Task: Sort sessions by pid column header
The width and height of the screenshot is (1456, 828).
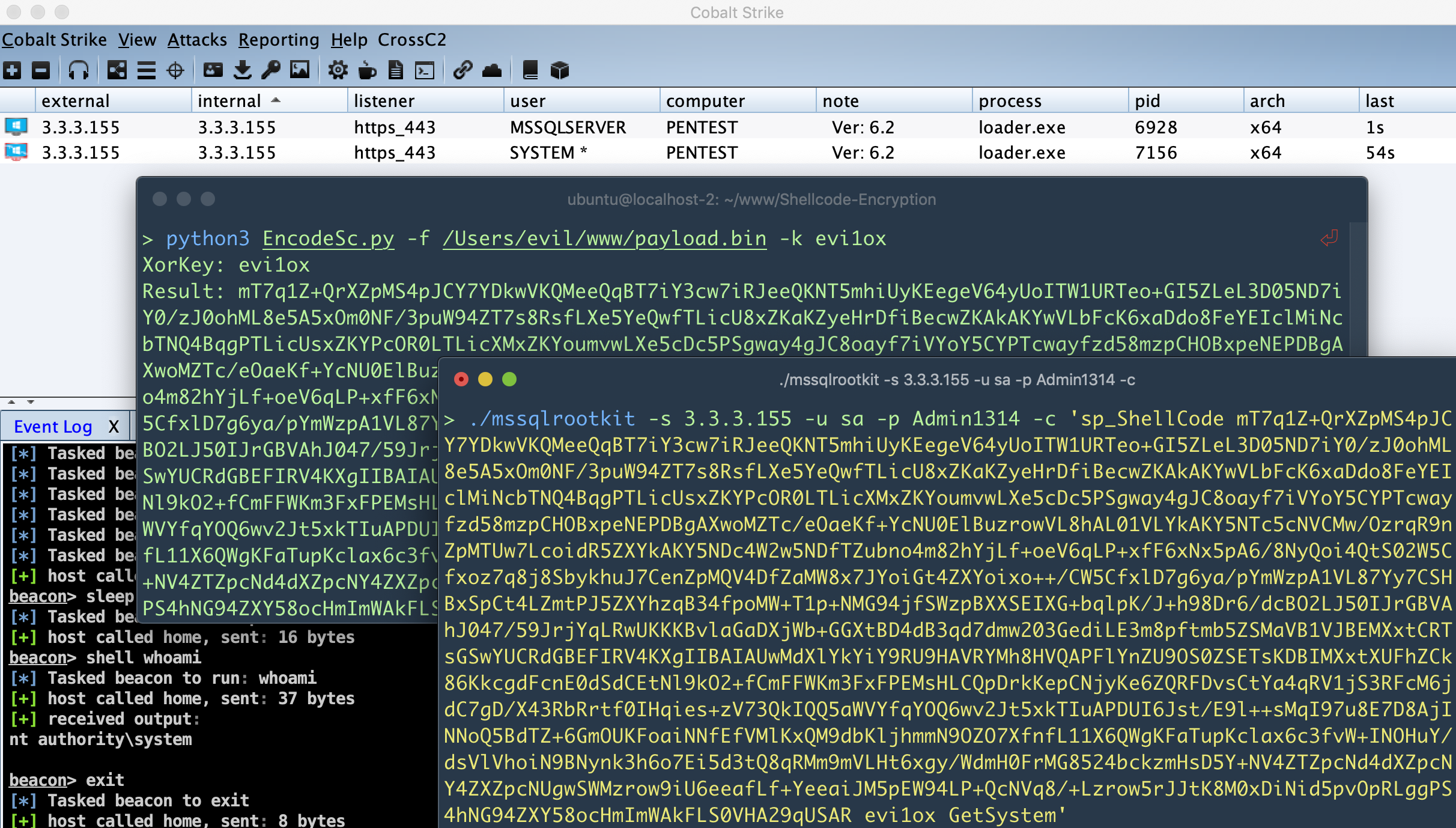Action: (1147, 101)
